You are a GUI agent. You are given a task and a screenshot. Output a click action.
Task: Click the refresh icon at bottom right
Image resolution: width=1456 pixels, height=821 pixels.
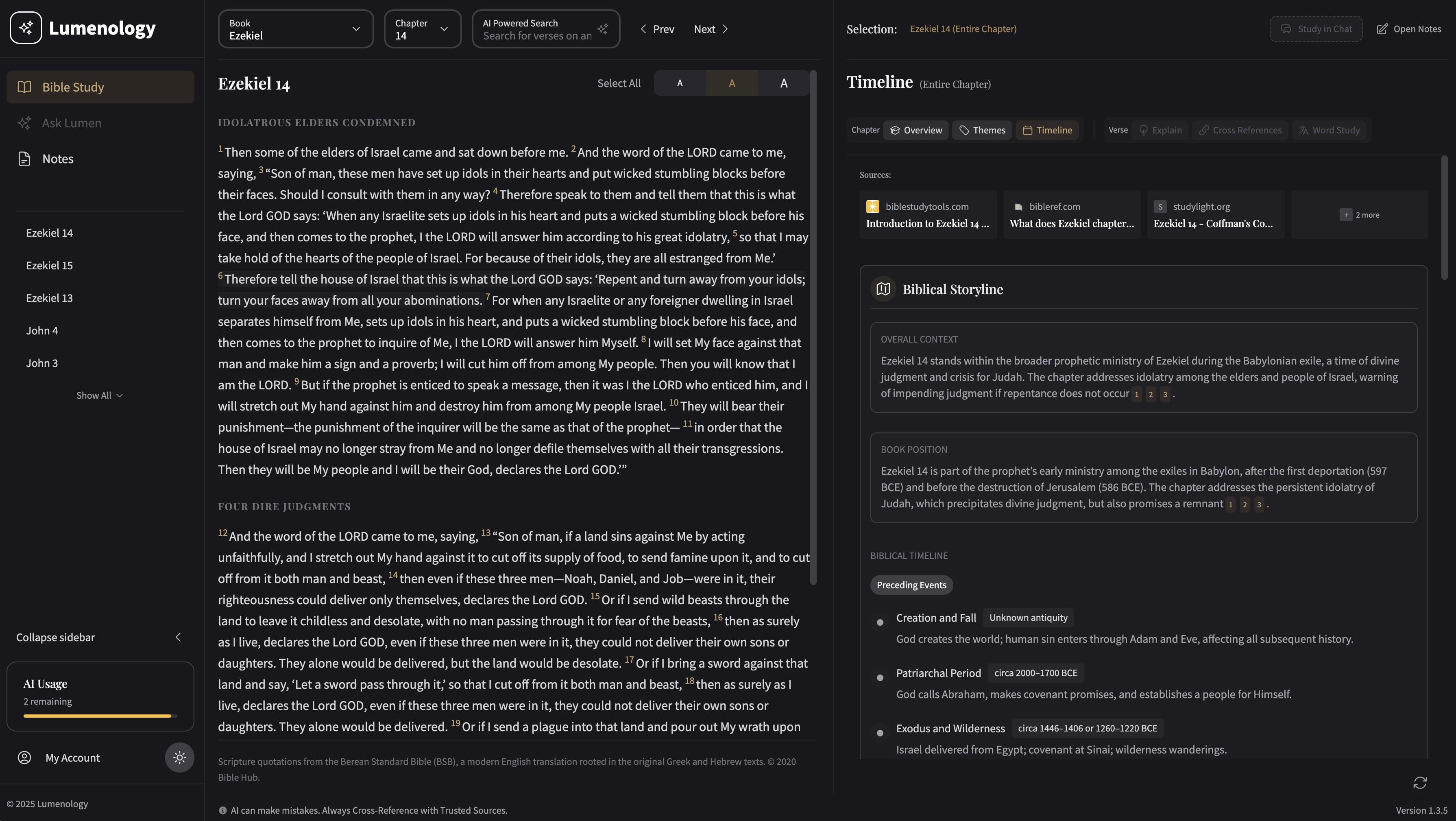[1419, 782]
